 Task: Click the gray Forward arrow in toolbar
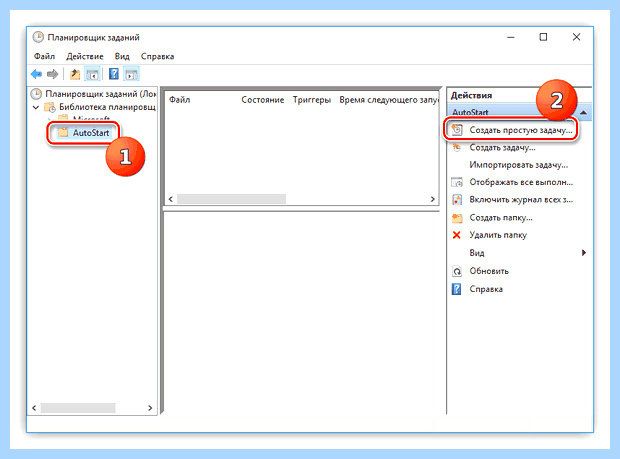coord(52,74)
